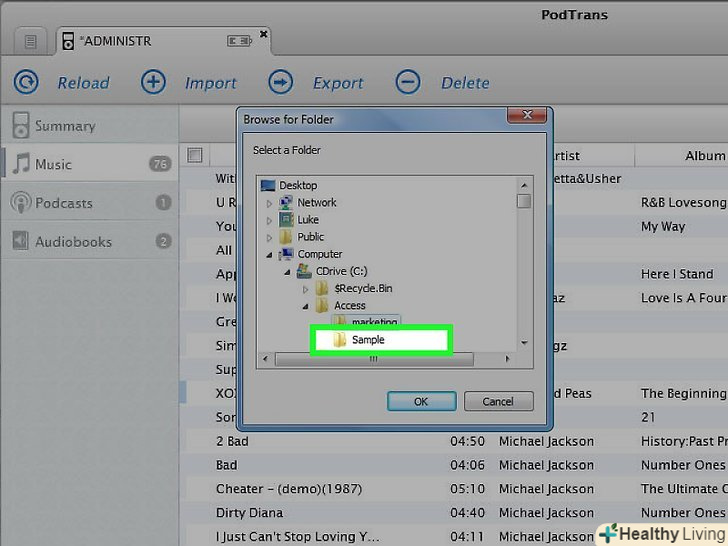Expand the Public node arrow
Screen dimensions: 728x546
click(269, 238)
